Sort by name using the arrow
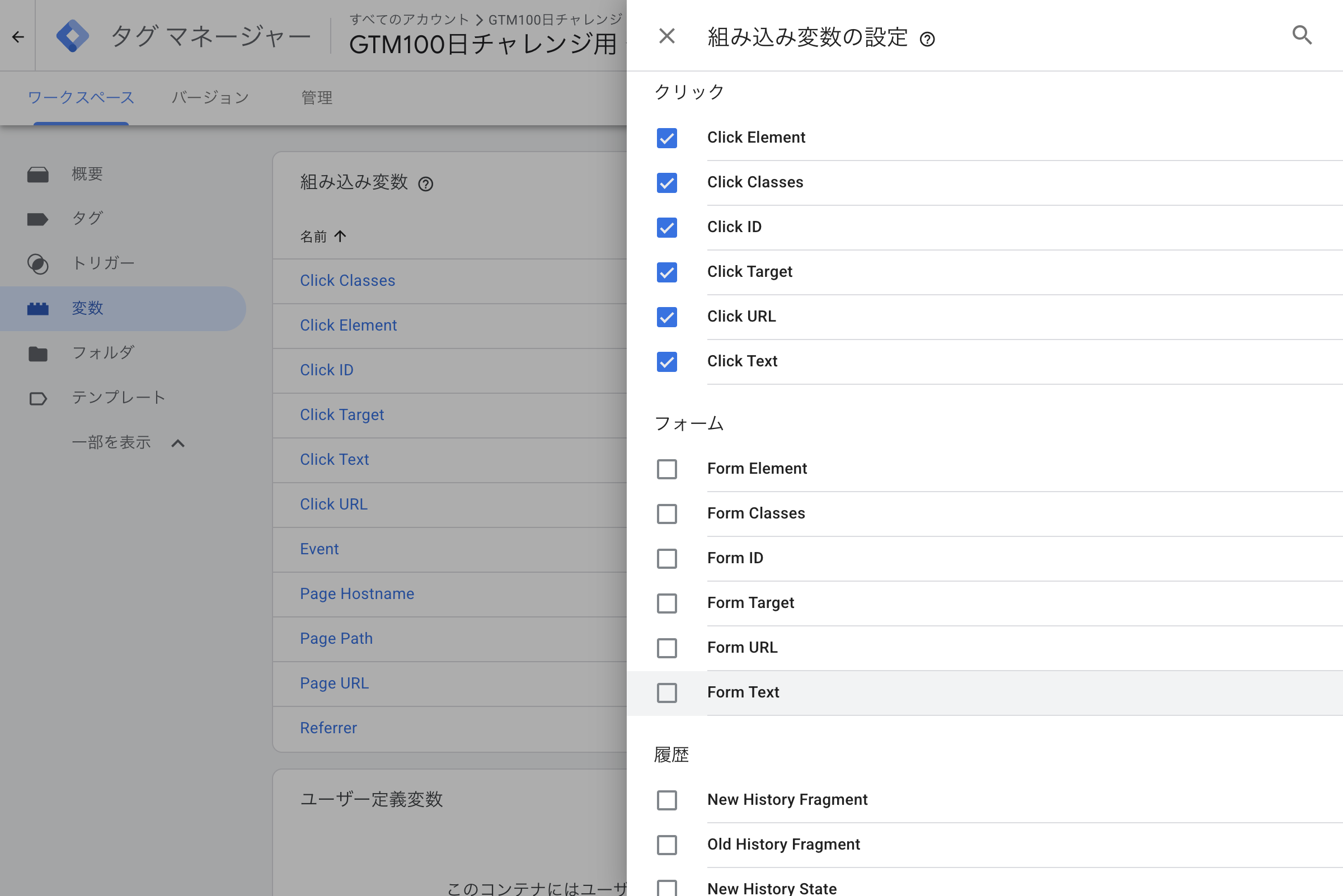This screenshot has width=1343, height=896. click(340, 236)
